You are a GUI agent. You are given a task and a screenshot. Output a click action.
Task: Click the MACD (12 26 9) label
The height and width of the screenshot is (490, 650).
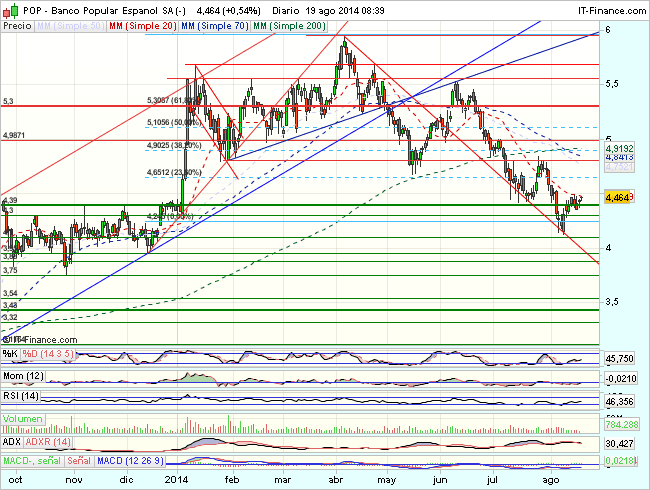click(130, 461)
